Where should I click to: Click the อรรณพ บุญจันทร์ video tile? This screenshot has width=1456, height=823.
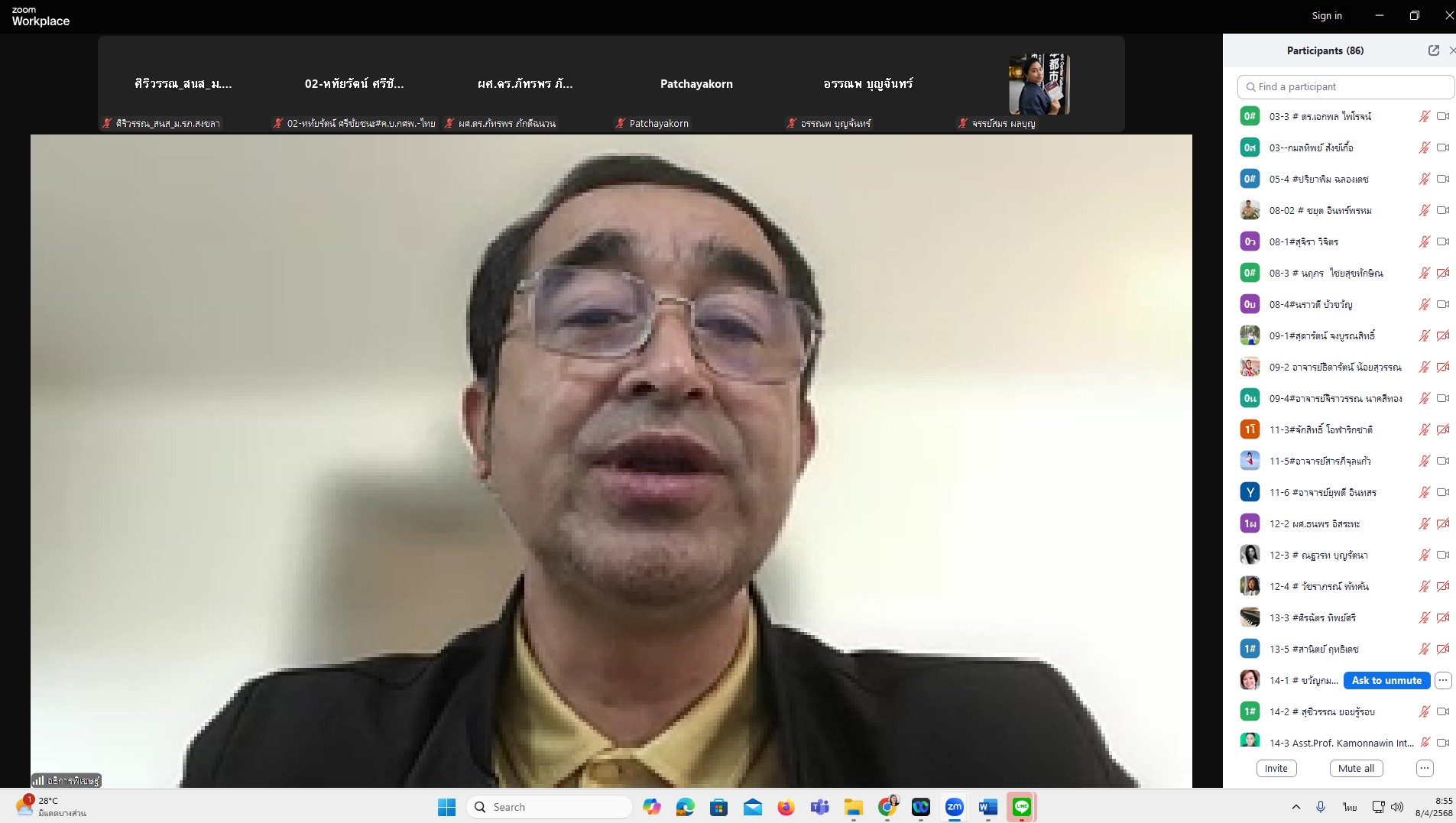tap(867, 84)
